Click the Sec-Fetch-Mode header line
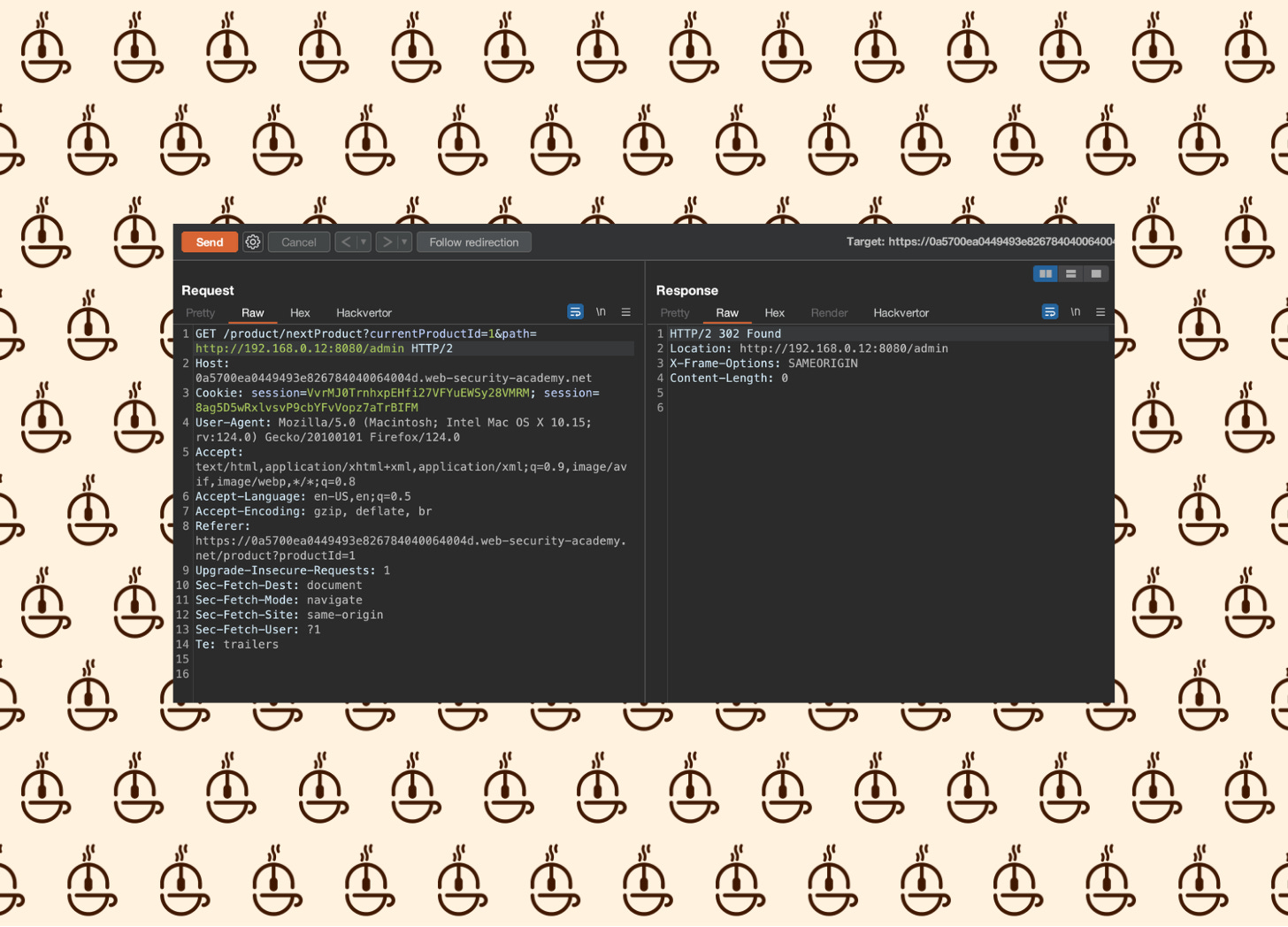1288x927 pixels. pyautogui.click(x=279, y=601)
